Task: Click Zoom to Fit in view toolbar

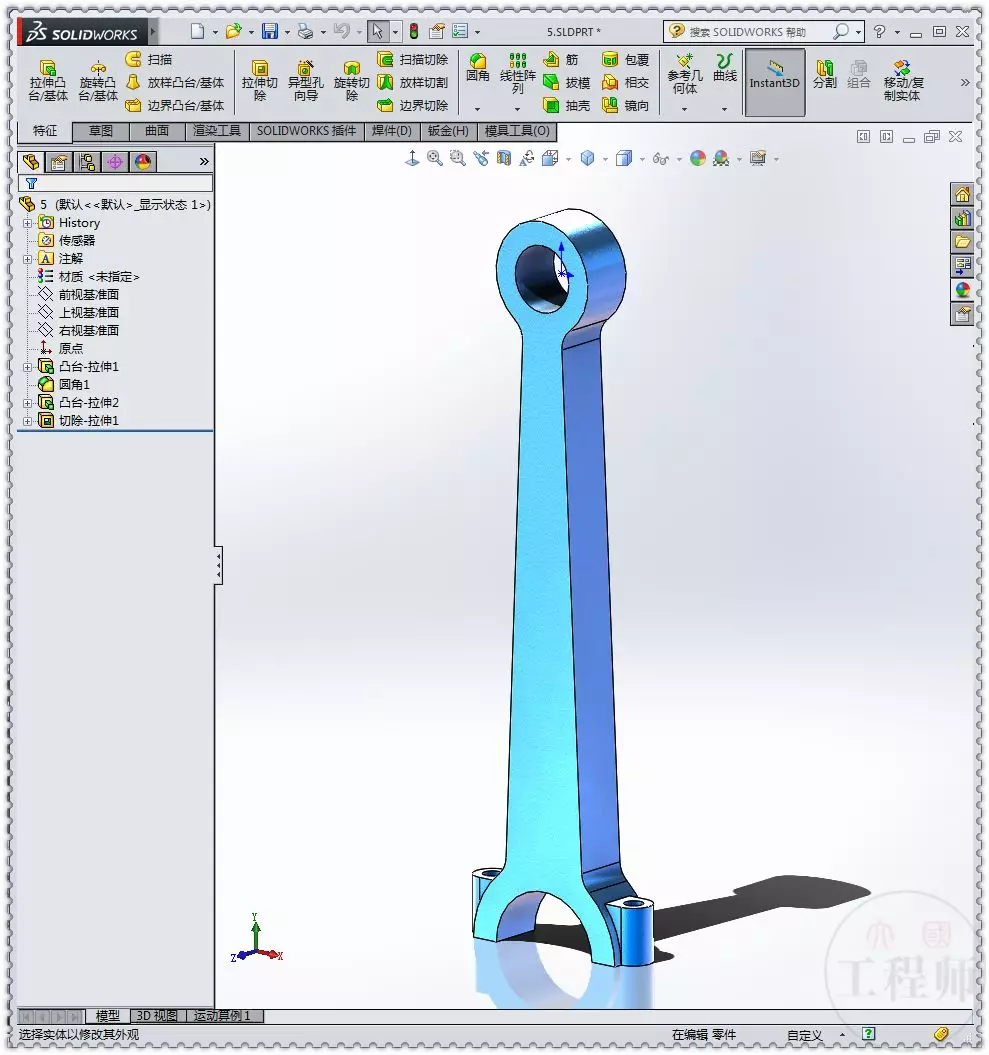Action: [x=435, y=158]
